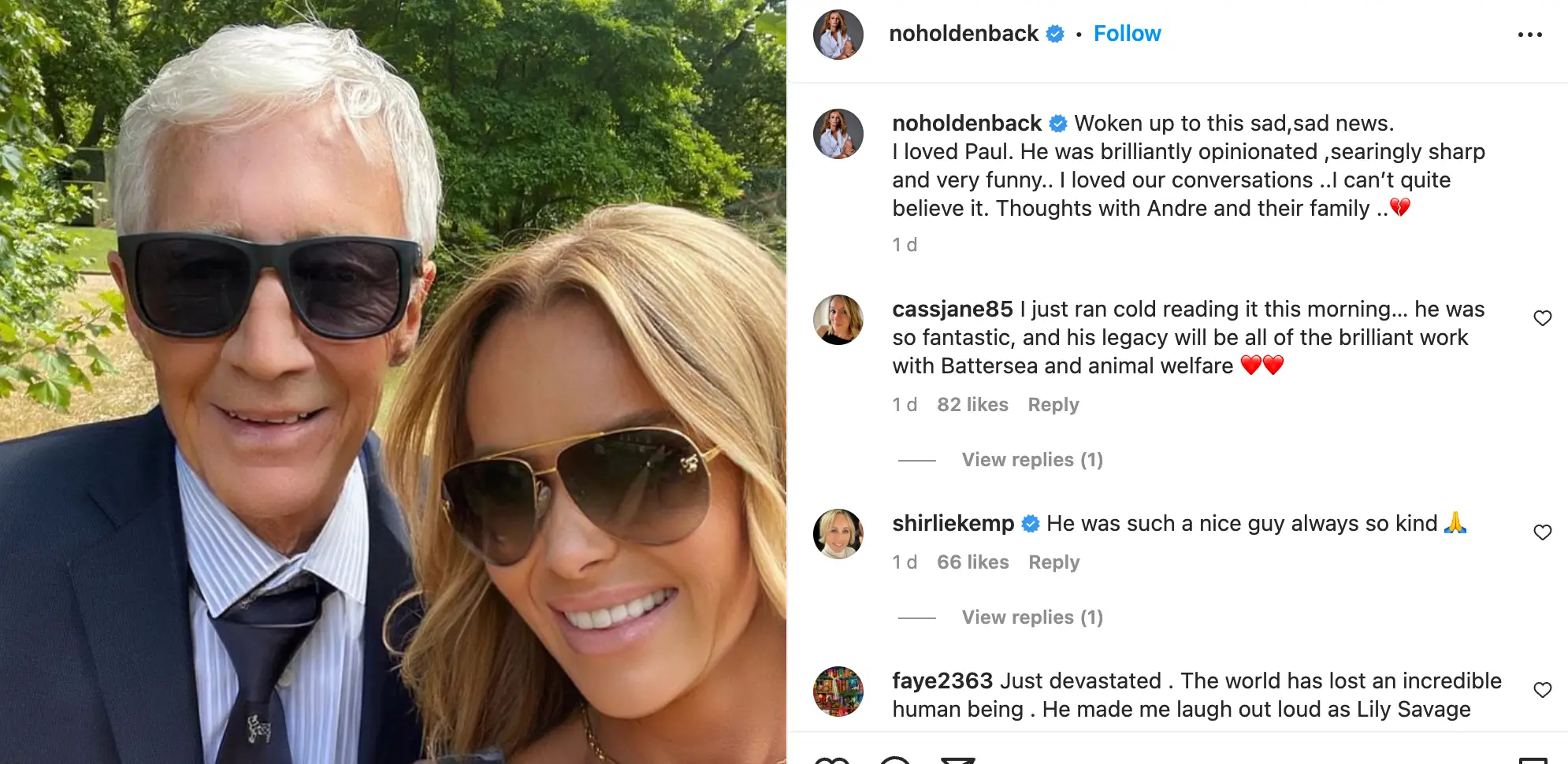Viewport: 1568px width, 764px height.
Task: Expand replies under cassjane85's comment
Action: click(x=1032, y=459)
